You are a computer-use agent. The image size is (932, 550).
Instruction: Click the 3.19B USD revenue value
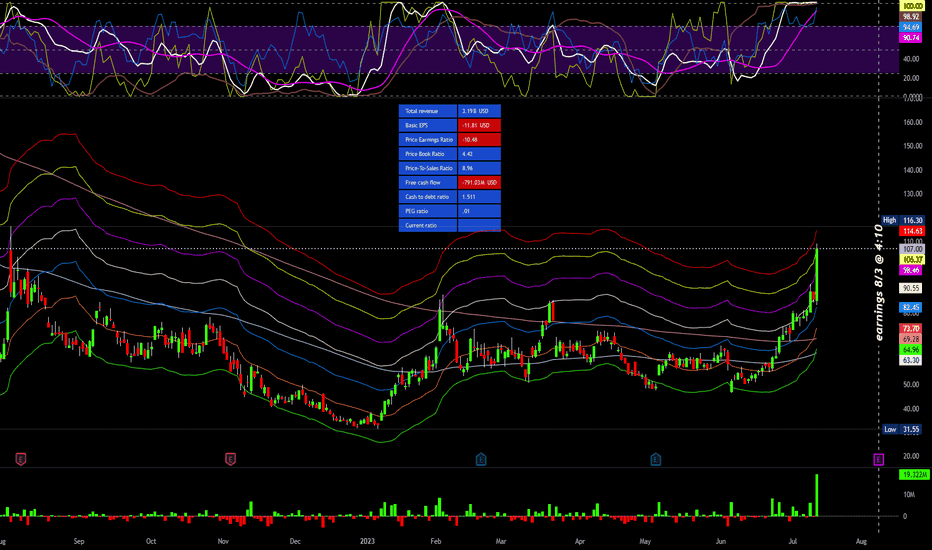479,111
